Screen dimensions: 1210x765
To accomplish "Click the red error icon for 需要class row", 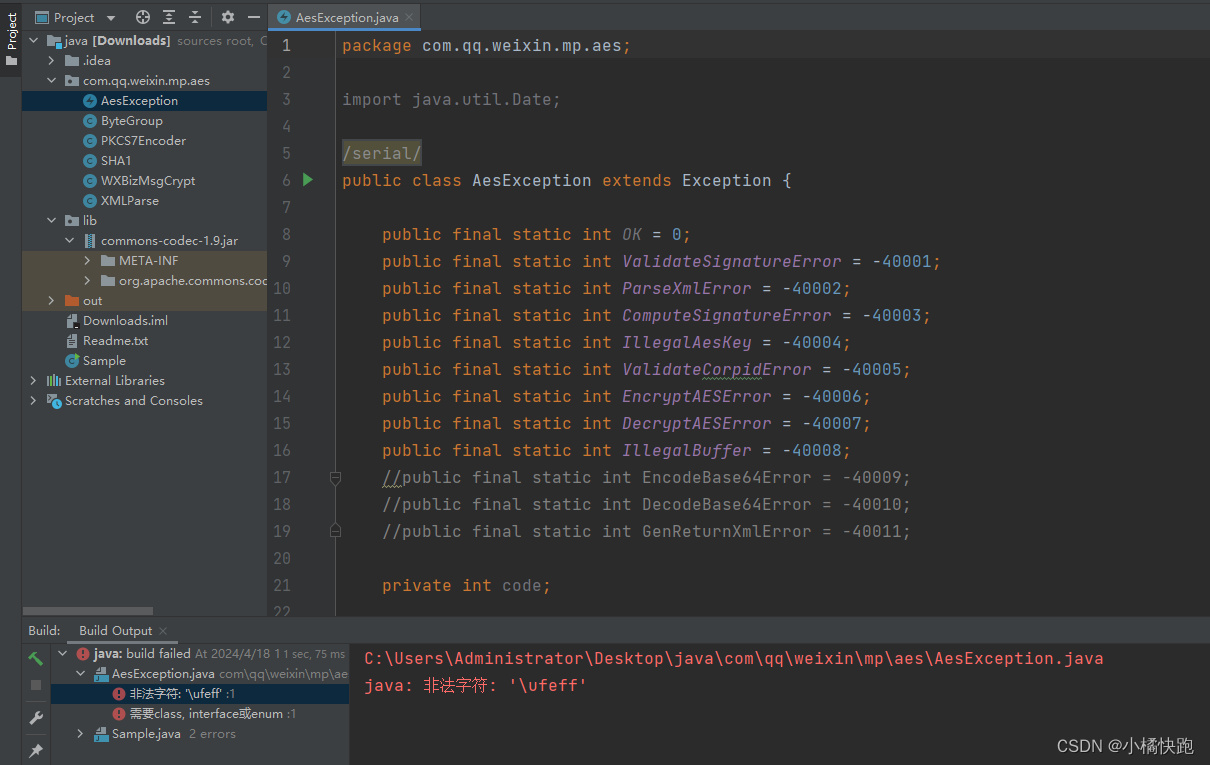I will pyautogui.click(x=119, y=714).
